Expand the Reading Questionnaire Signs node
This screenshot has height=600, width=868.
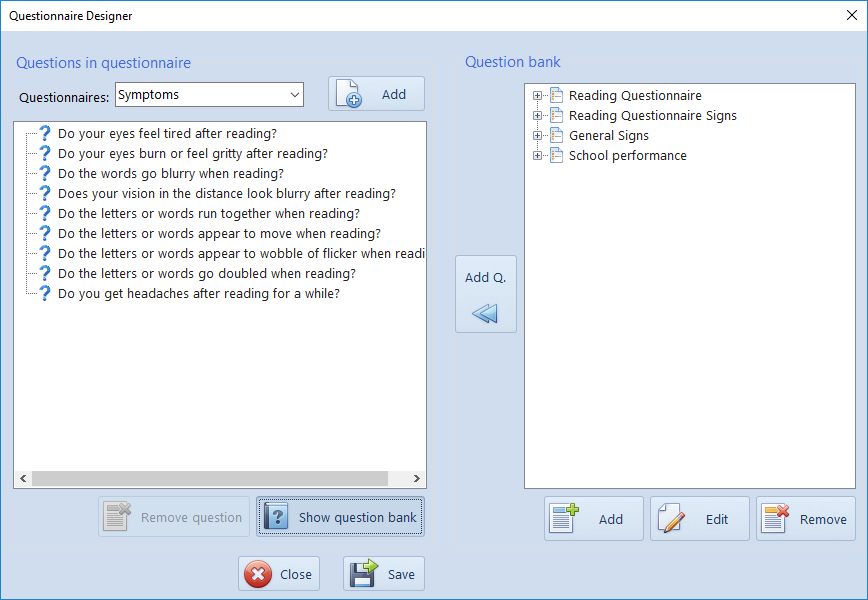(538, 116)
